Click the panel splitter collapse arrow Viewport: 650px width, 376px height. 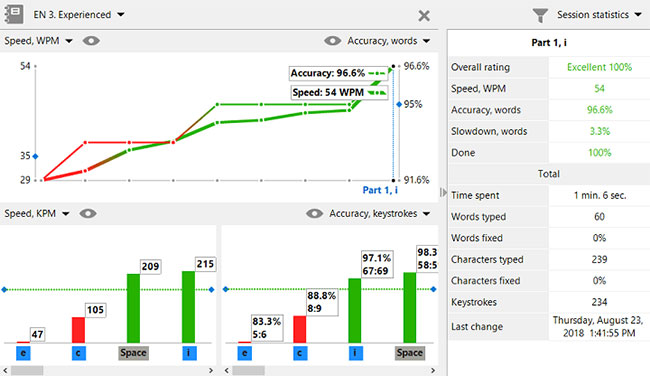(443, 192)
